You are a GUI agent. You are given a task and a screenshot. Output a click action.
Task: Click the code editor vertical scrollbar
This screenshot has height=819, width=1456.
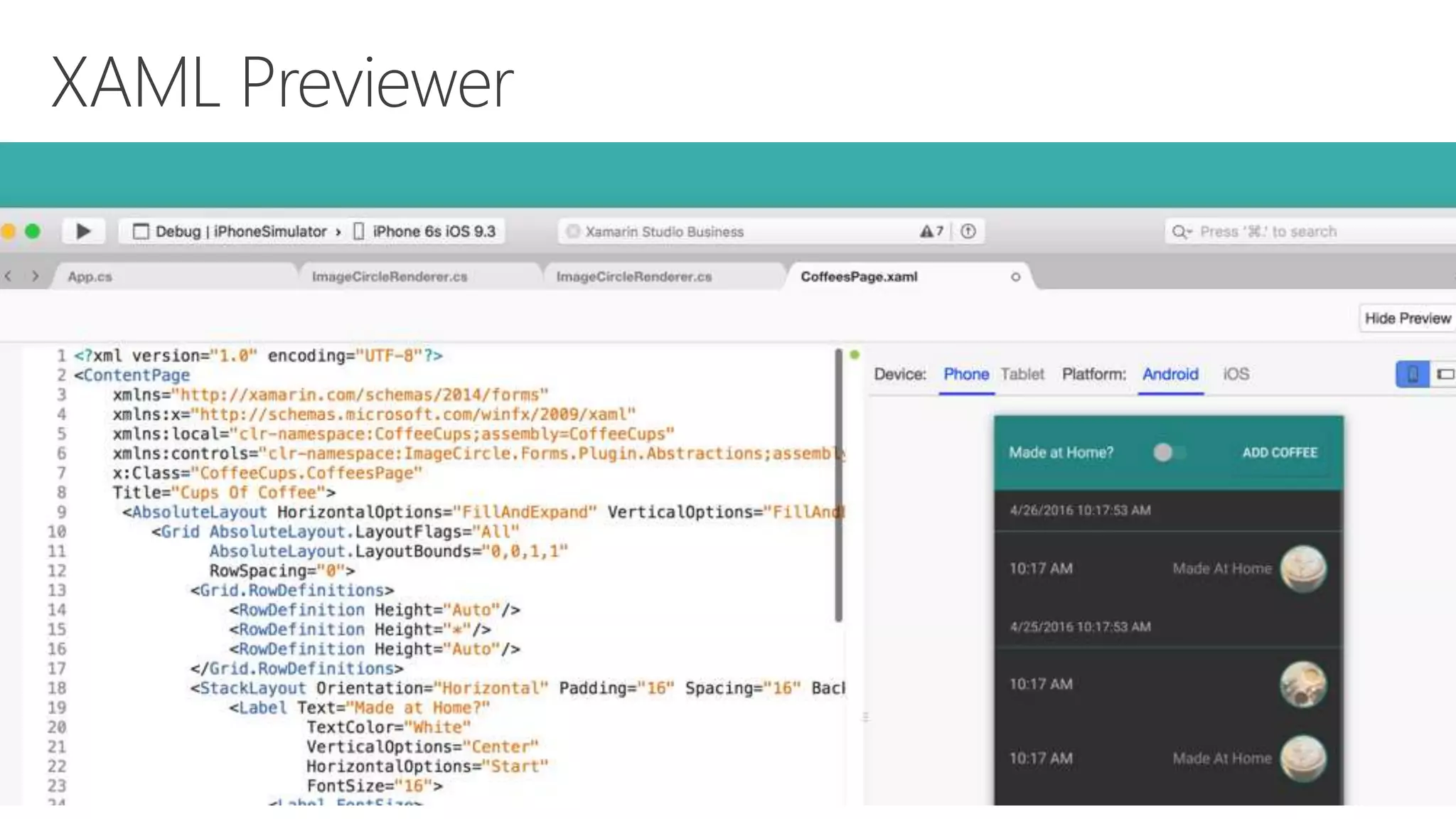click(838, 483)
